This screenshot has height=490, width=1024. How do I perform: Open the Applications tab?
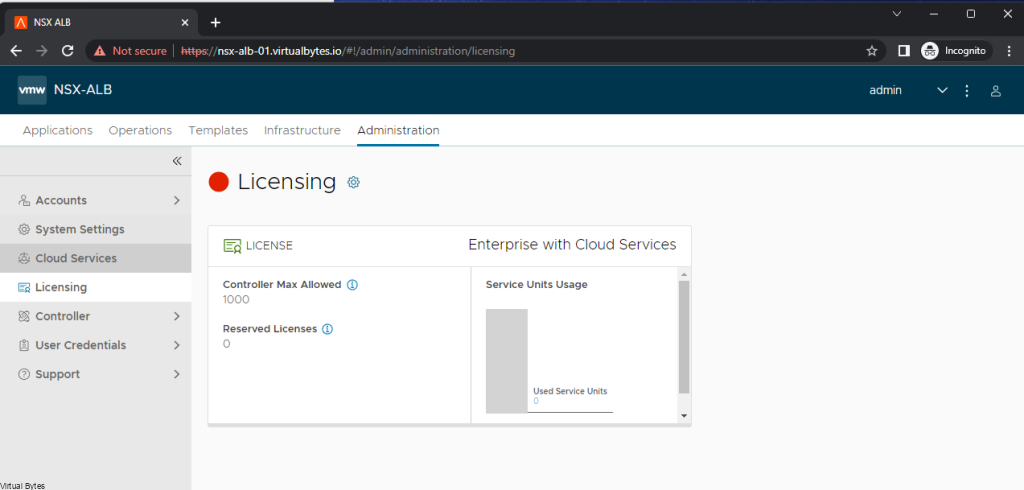pos(57,130)
